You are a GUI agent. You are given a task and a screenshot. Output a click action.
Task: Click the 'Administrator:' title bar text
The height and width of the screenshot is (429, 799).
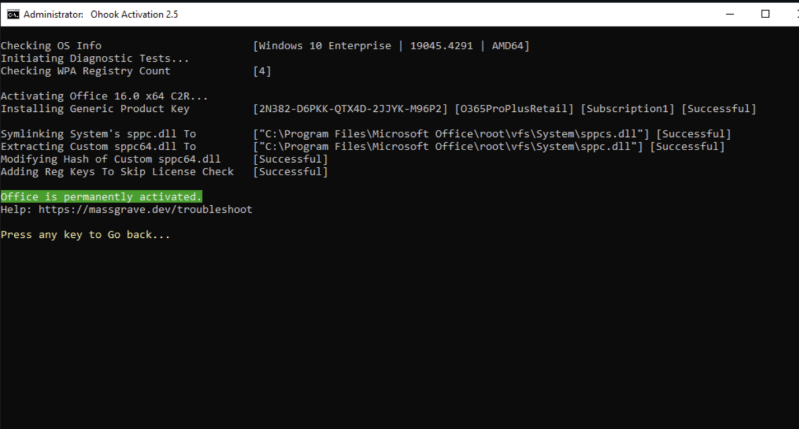(x=54, y=15)
